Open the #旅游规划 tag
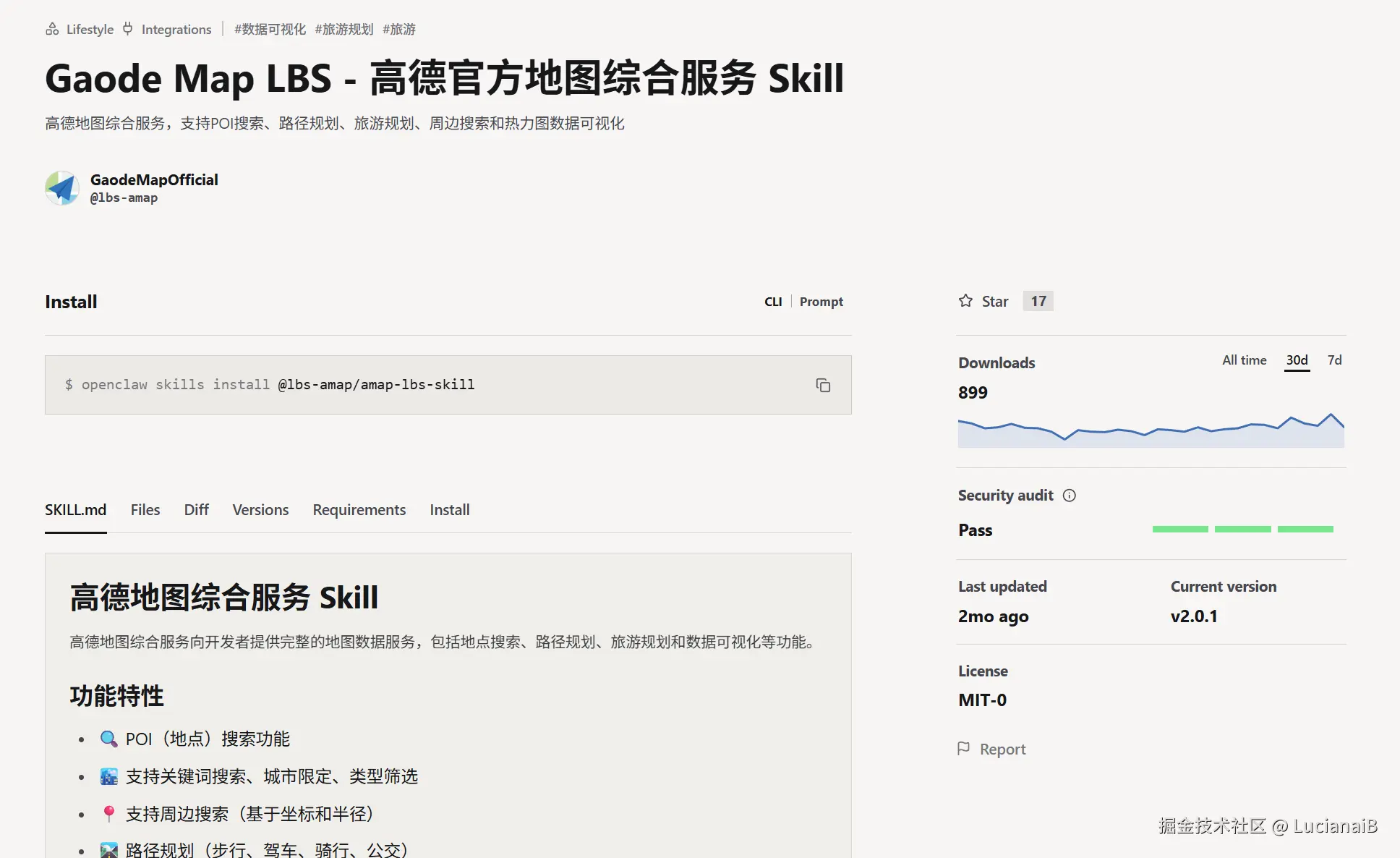Screen dimensions: 1400x858 coord(344,30)
